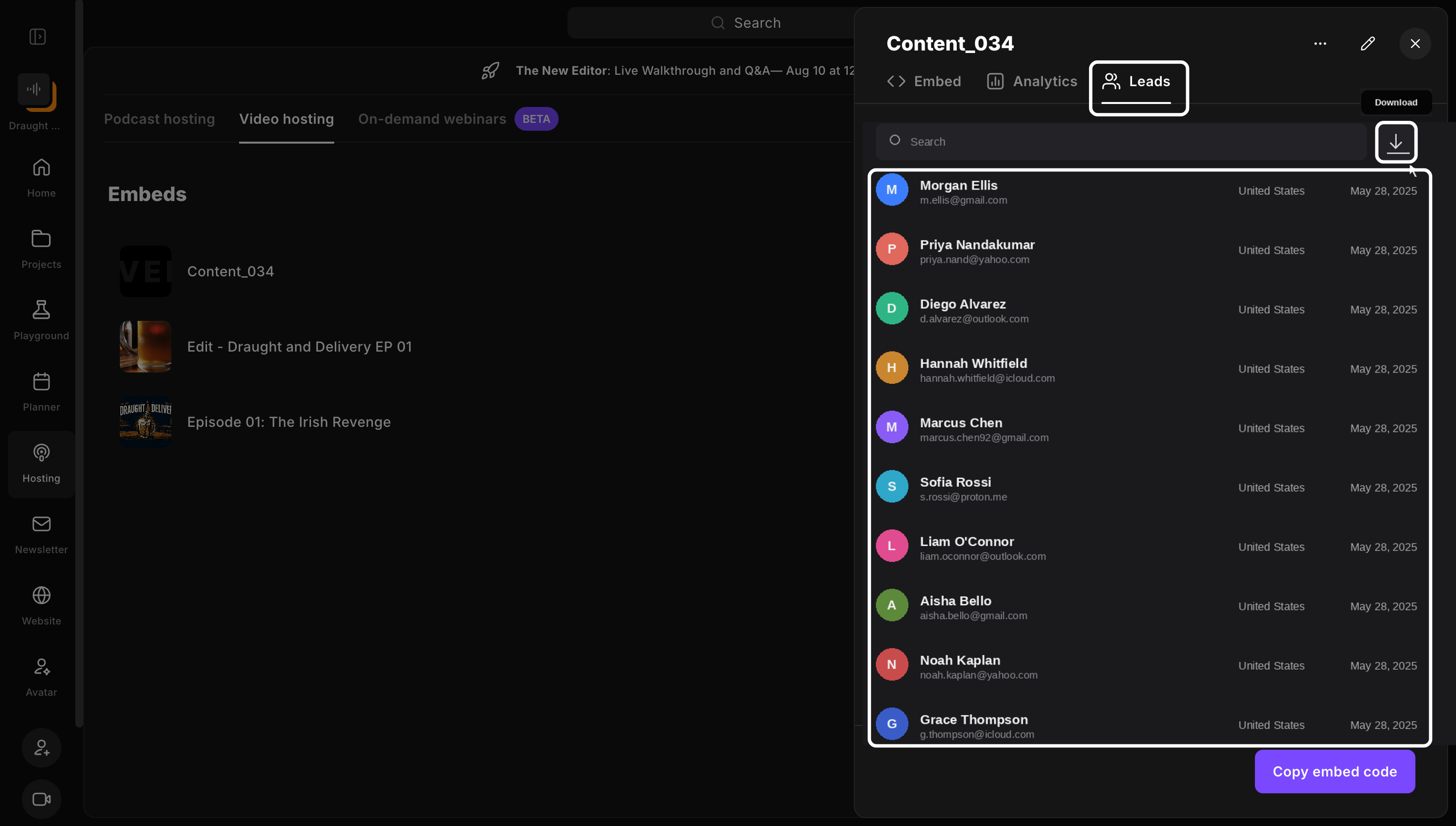Click the email marcus.chen92@gmail.com
Viewport: 1456px width, 826px height.
984,438
